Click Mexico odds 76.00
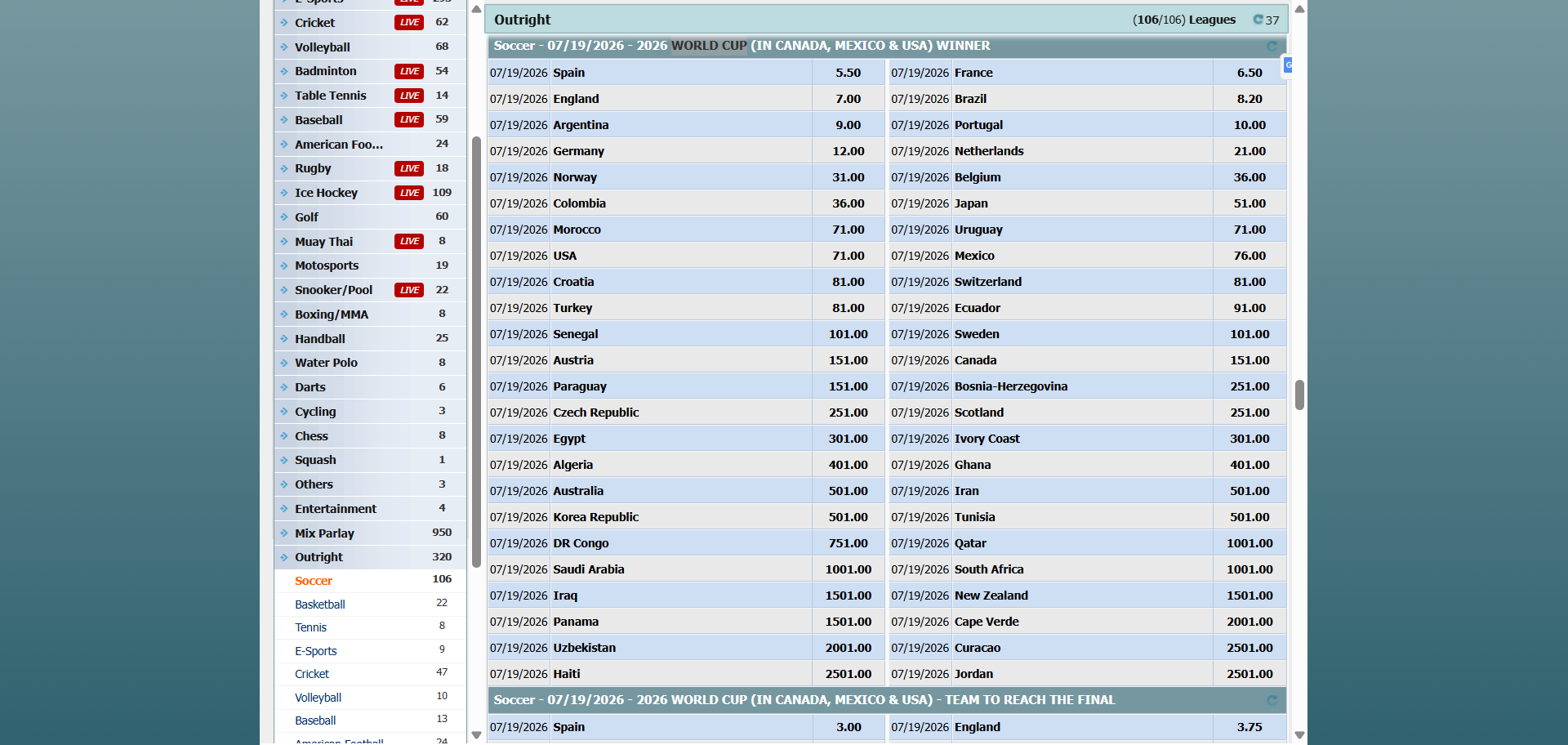The image size is (1568, 745). (x=1249, y=256)
